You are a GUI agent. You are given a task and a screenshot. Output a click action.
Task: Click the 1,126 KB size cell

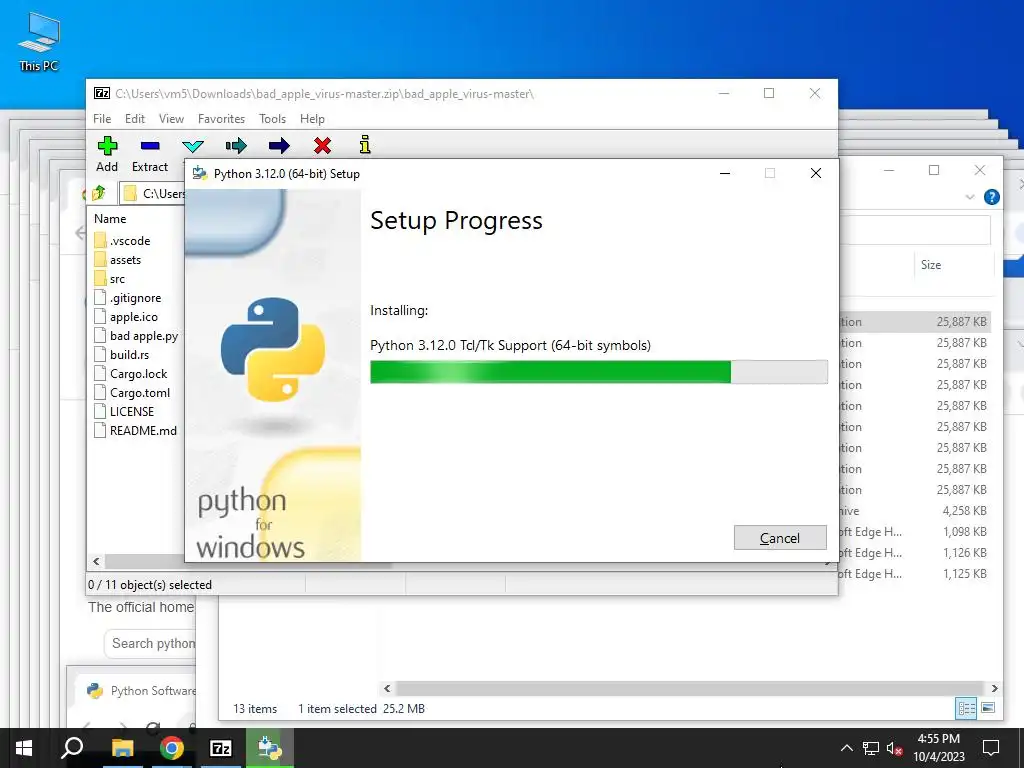964,552
